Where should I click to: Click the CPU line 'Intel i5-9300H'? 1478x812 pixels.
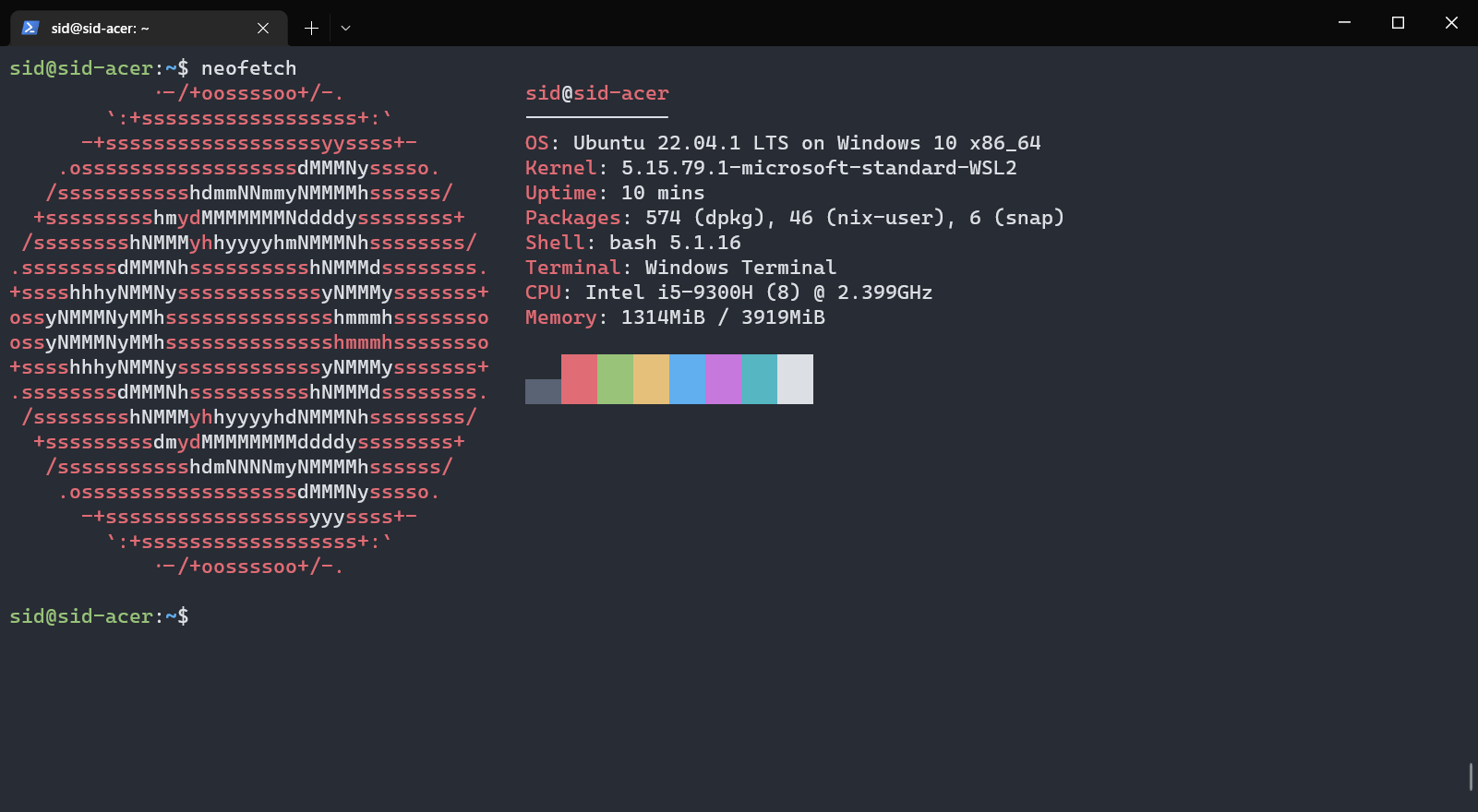pos(669,293)
